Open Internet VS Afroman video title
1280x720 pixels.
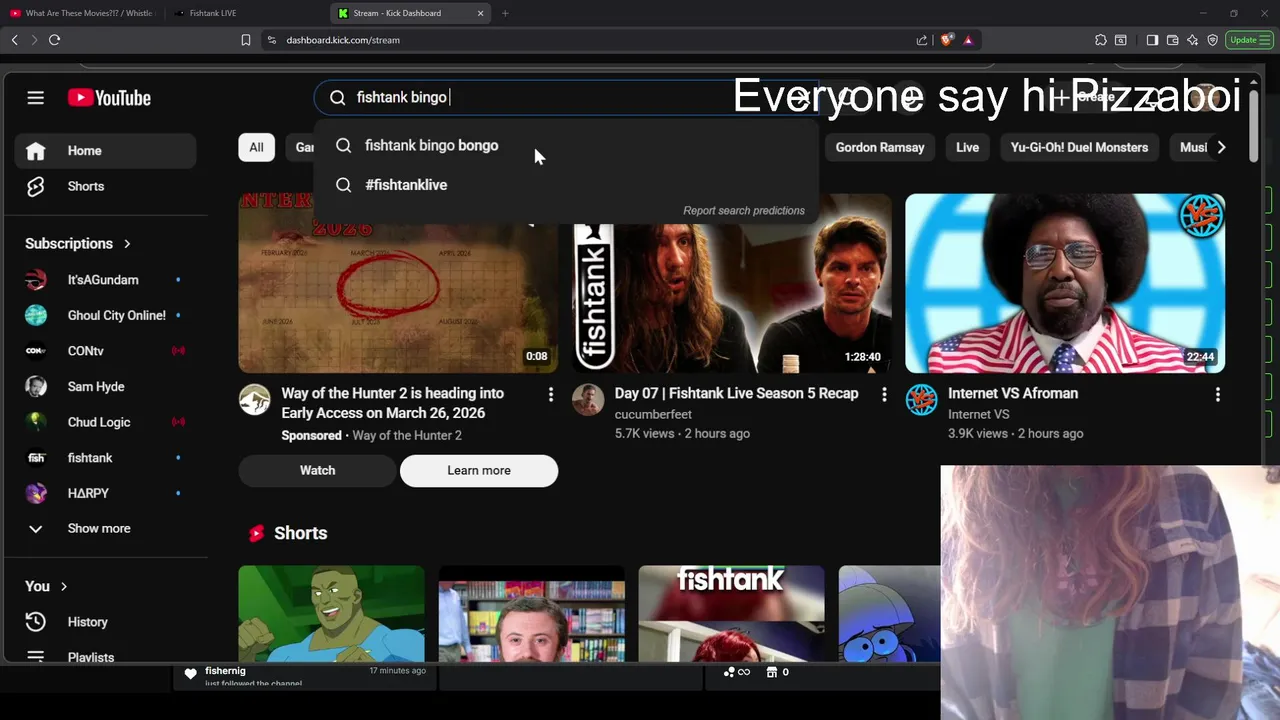(x=1013, y=393)
